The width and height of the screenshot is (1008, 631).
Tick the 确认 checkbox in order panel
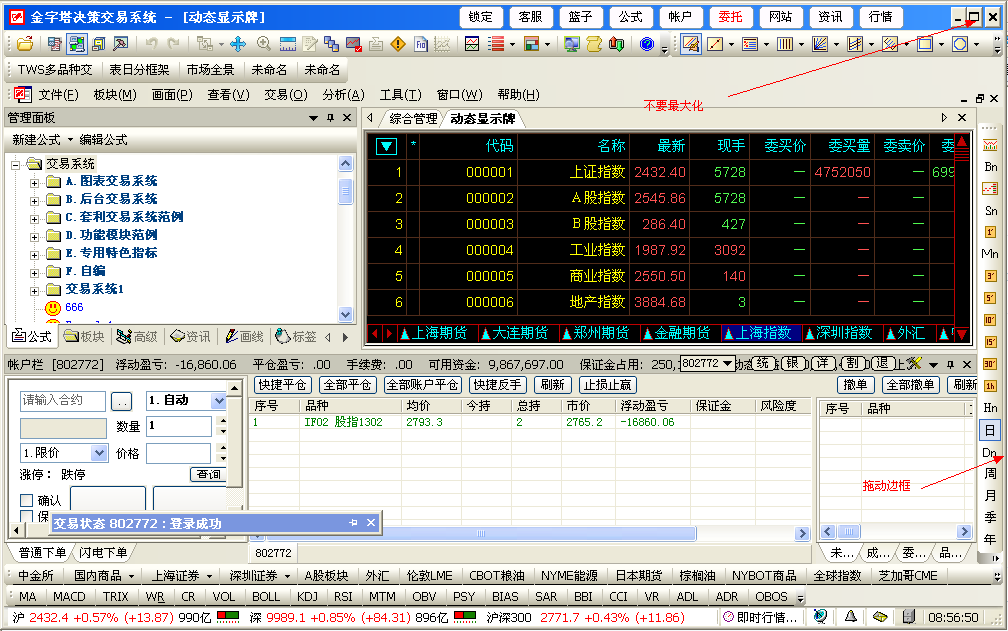coord(27,500)
